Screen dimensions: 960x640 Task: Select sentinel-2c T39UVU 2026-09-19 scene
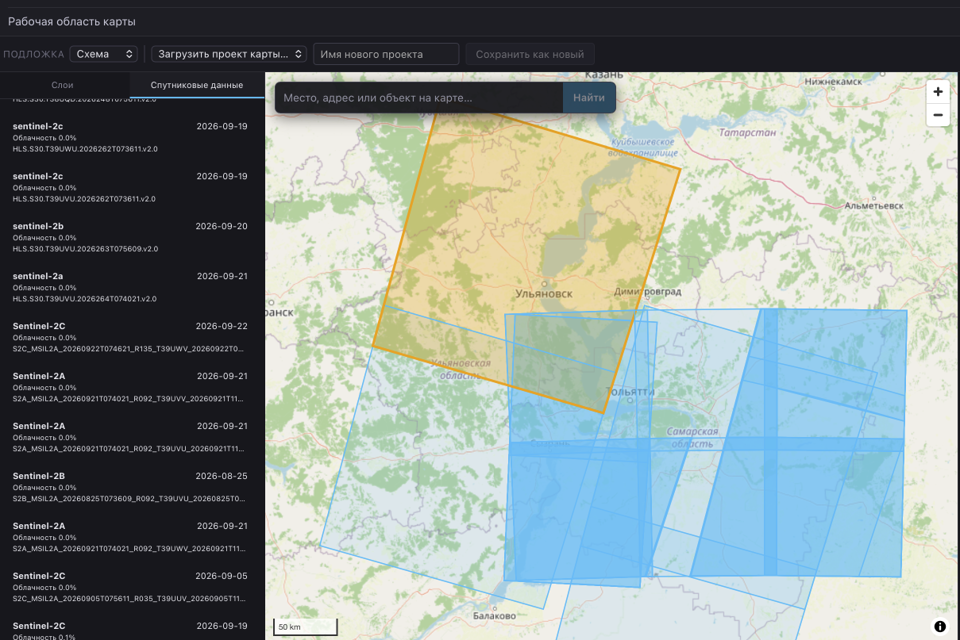(x=130, y=187)
